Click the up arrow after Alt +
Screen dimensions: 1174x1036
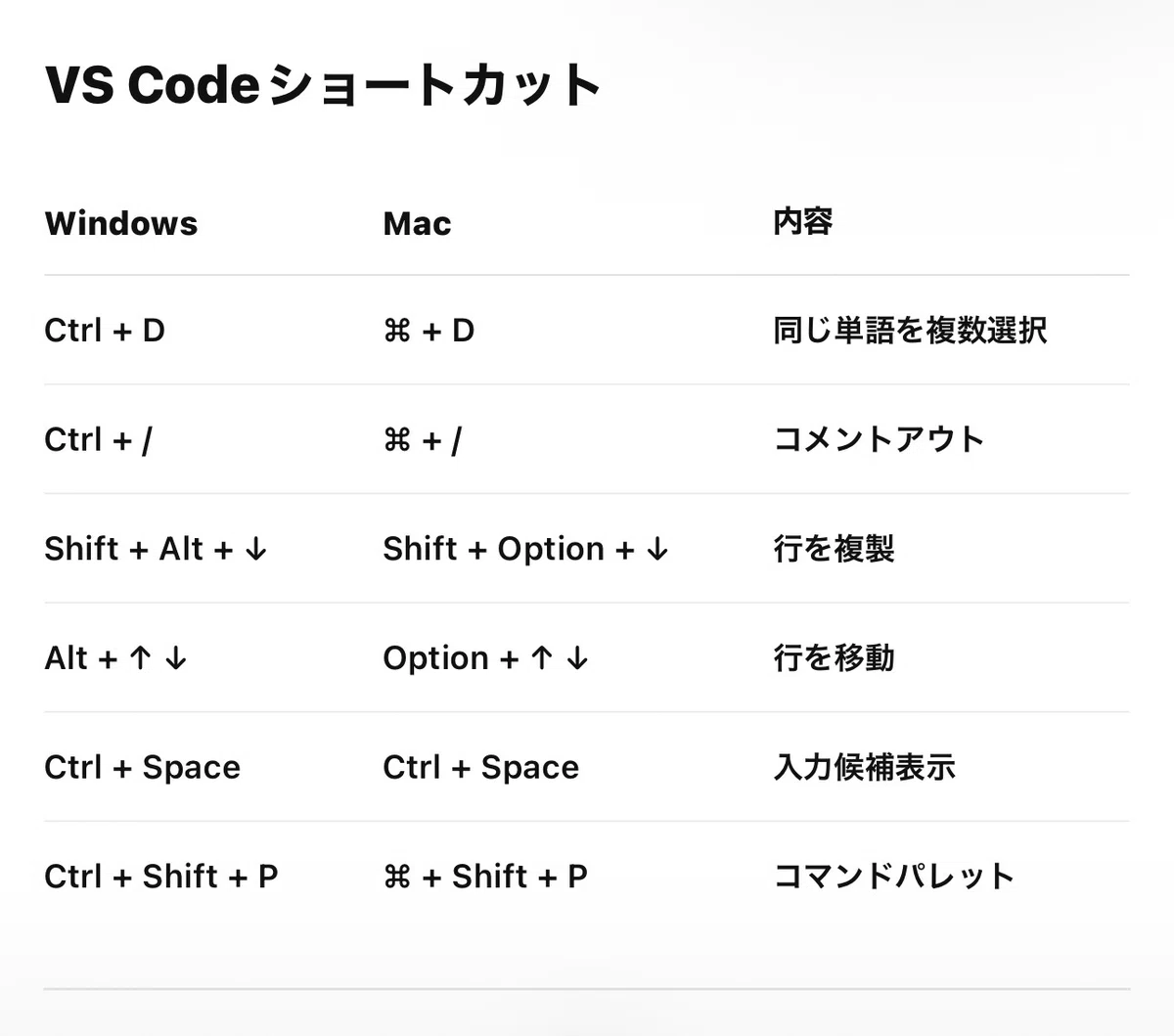pyautogui.click(x=140, y=658)
